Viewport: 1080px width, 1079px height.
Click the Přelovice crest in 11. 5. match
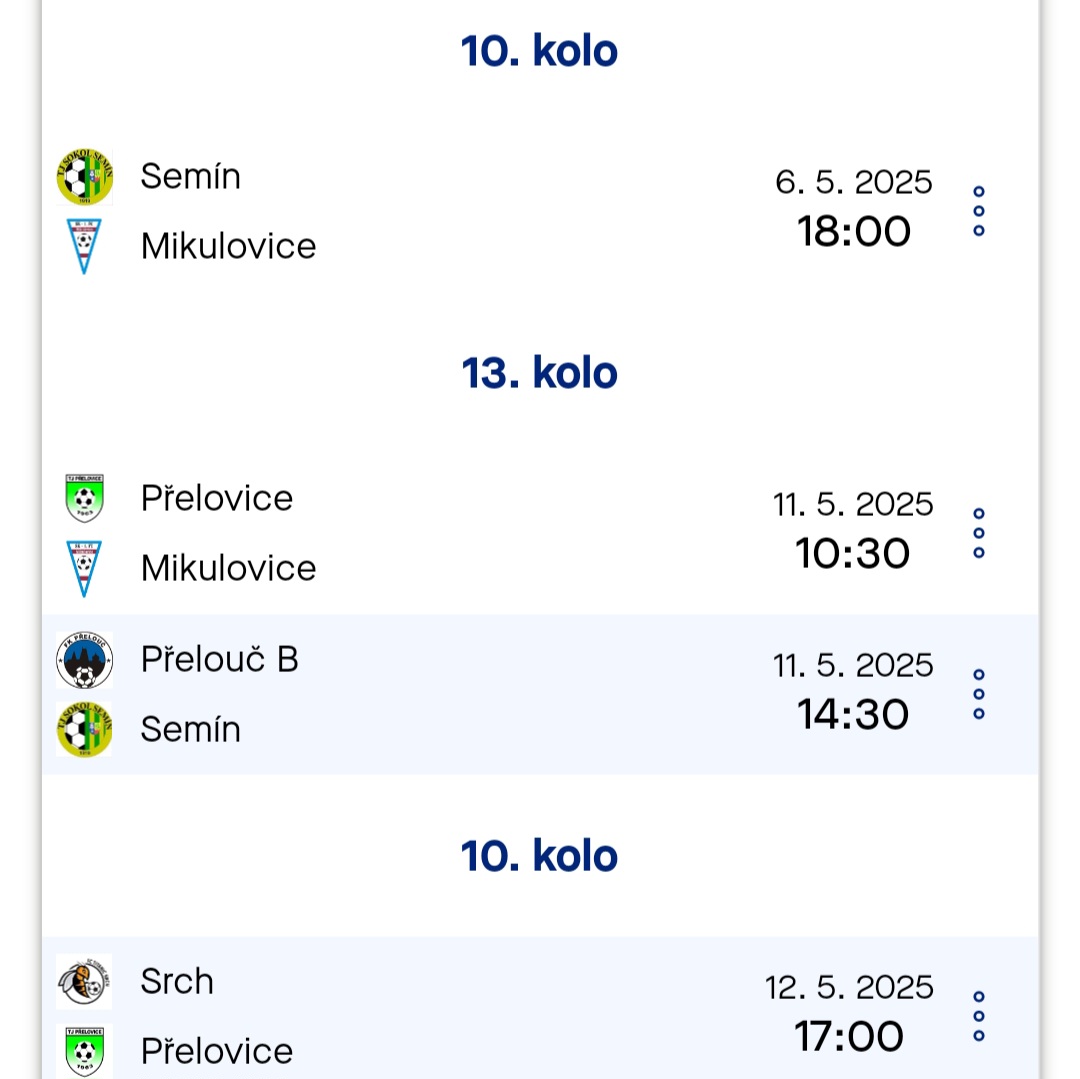point(84,499)
